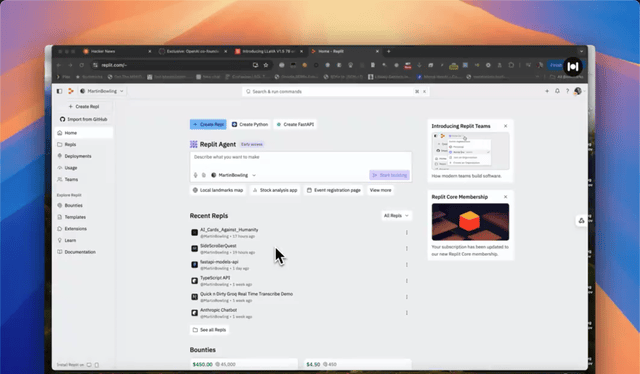Open Extensions in the sidebar
Screen dimensions: 640x374
pyautogui.click(x=84, y=229)
